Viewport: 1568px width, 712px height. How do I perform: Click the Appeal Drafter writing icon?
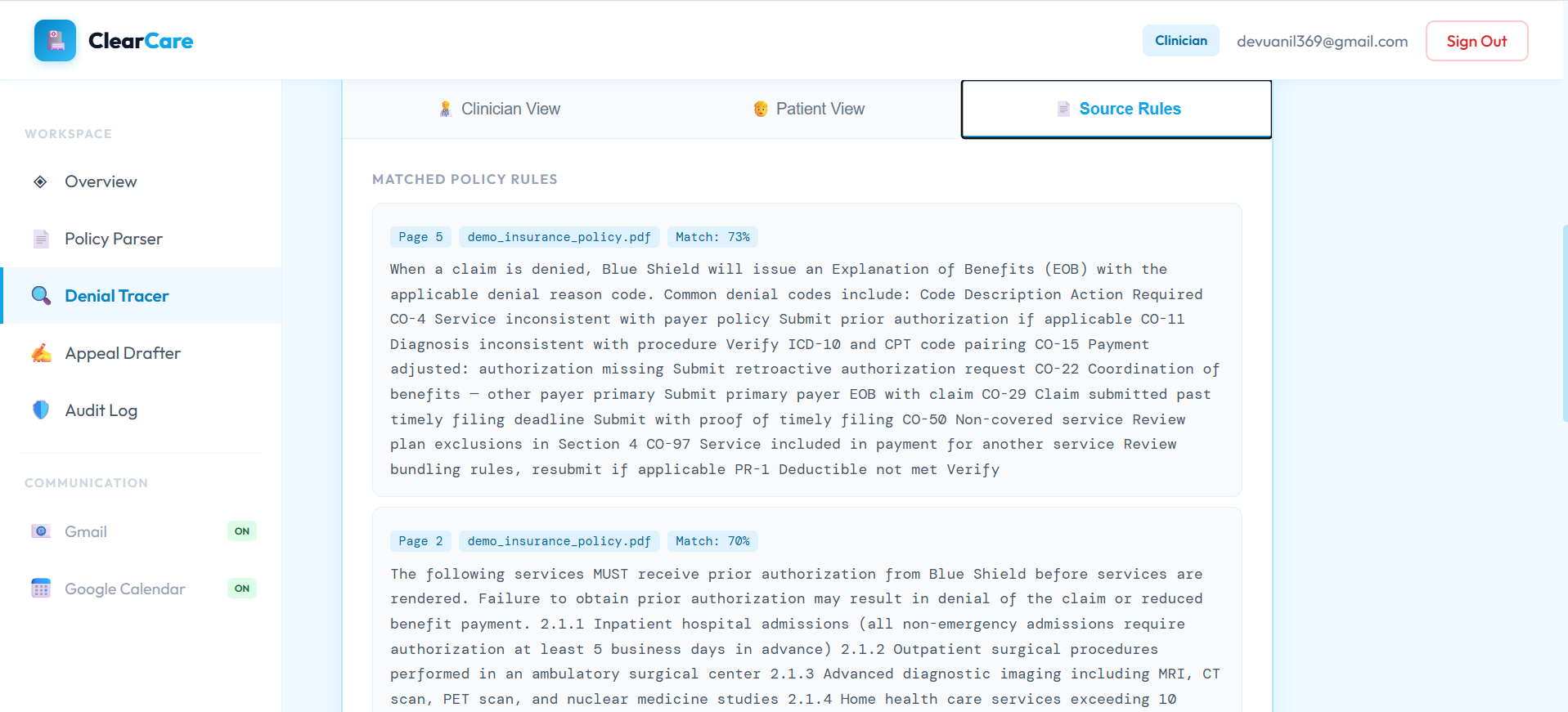(x=41, y=353)
